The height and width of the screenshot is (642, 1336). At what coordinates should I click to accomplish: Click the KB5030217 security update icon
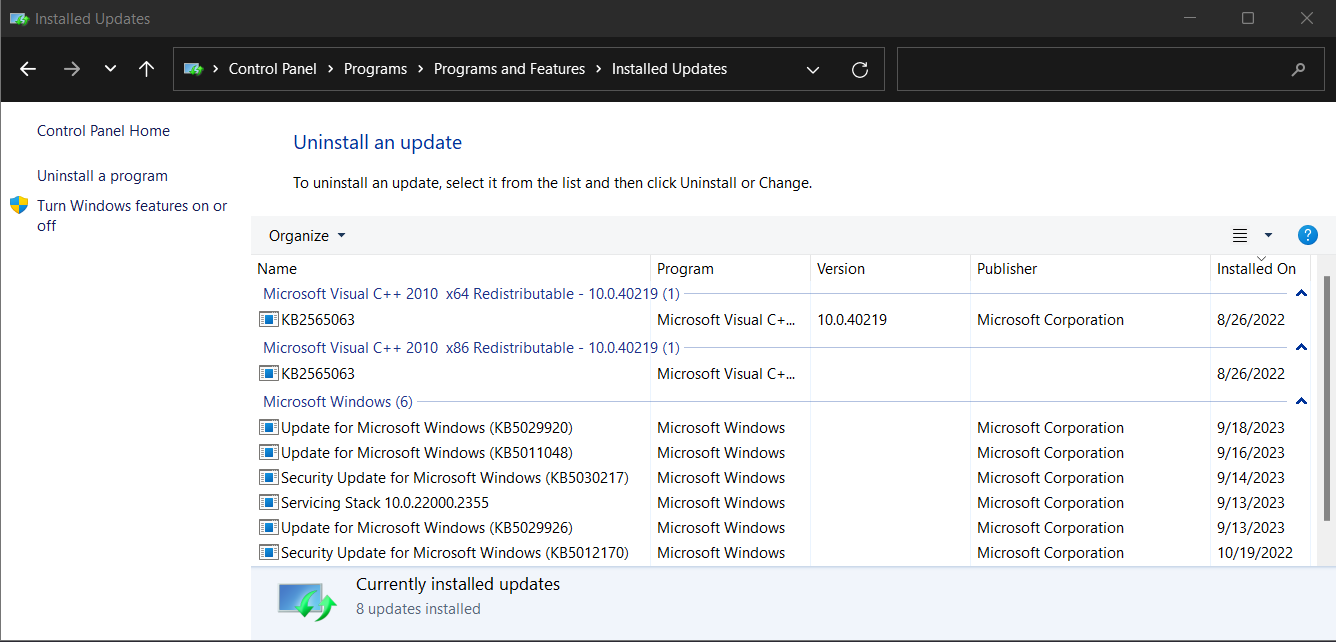click(268, 478)
